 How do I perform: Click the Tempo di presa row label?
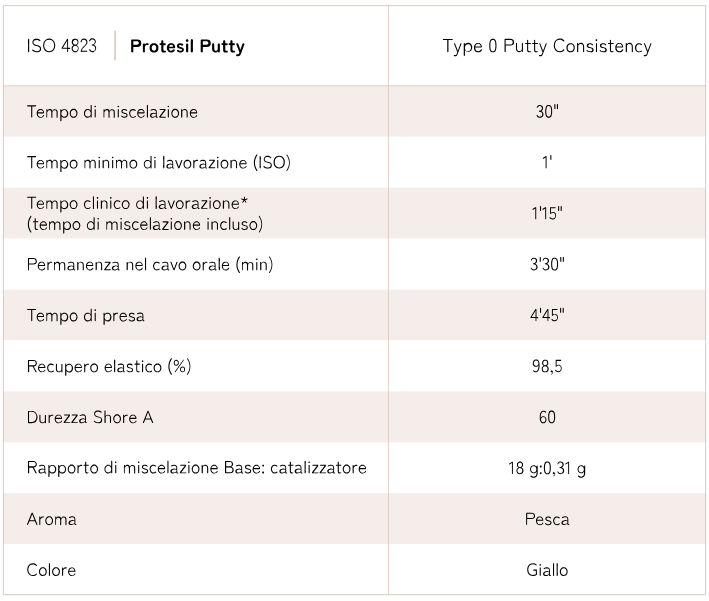pos(86,315)
